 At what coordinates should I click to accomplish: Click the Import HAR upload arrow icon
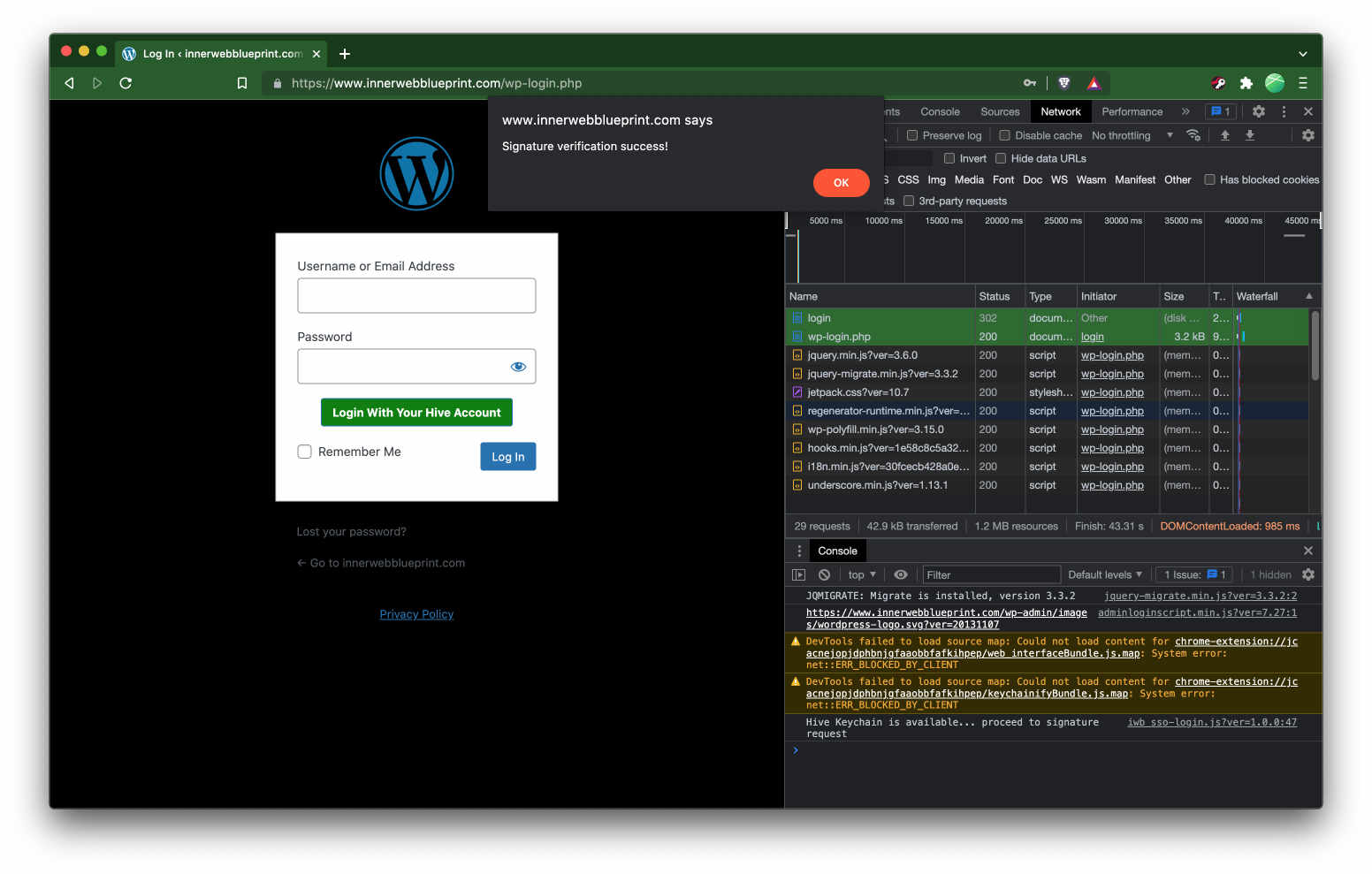coord(1225,135)
